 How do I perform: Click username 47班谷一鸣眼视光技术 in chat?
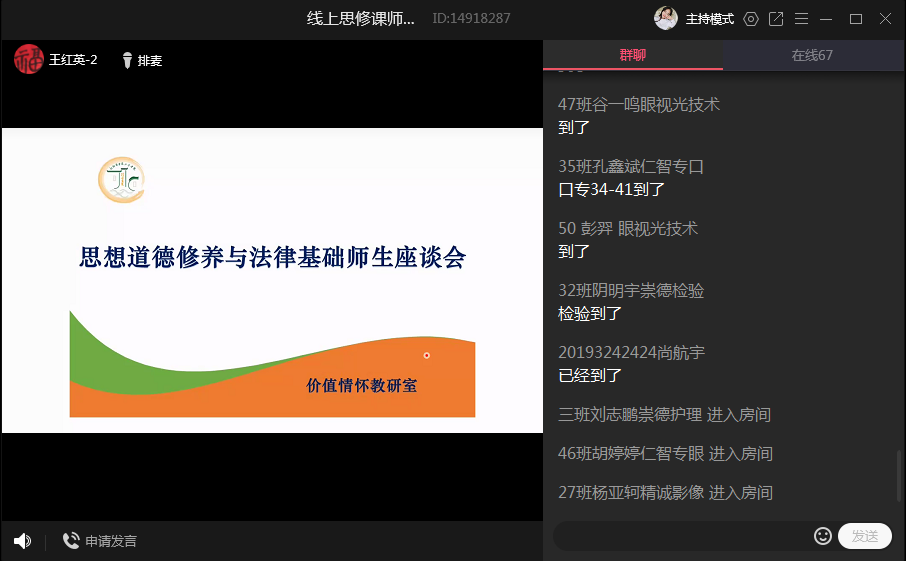pos(639,104)
